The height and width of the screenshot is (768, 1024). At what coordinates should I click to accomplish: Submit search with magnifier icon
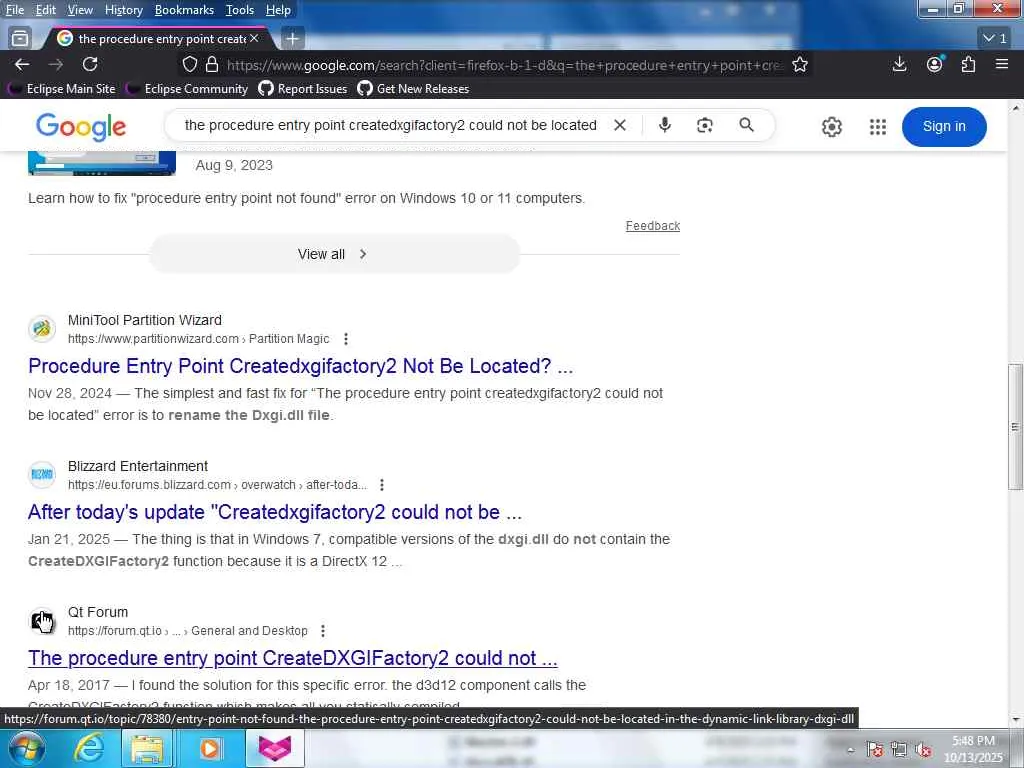coord(746,125)
